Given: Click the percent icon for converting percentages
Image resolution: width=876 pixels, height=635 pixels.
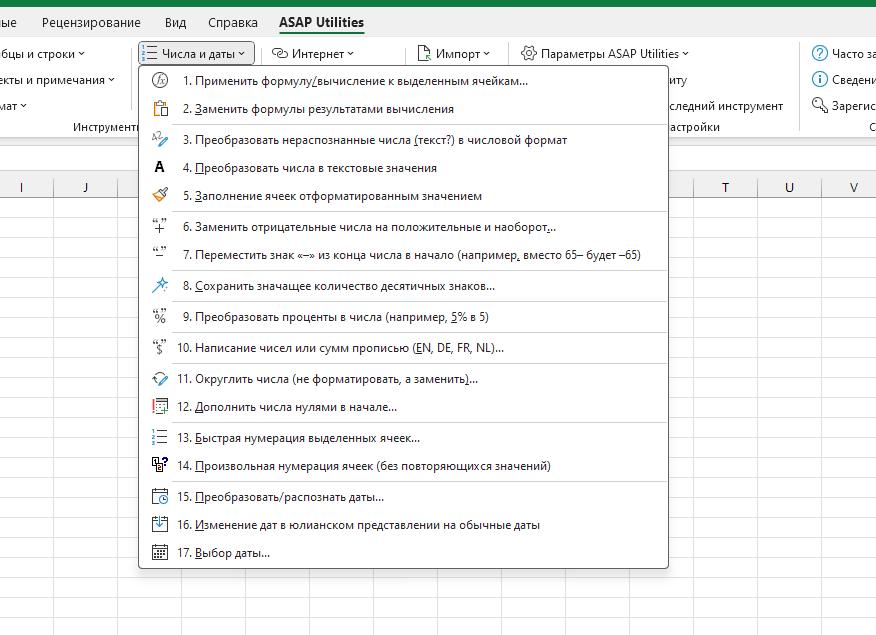Looking at the screenshot, I should (159, 317).
